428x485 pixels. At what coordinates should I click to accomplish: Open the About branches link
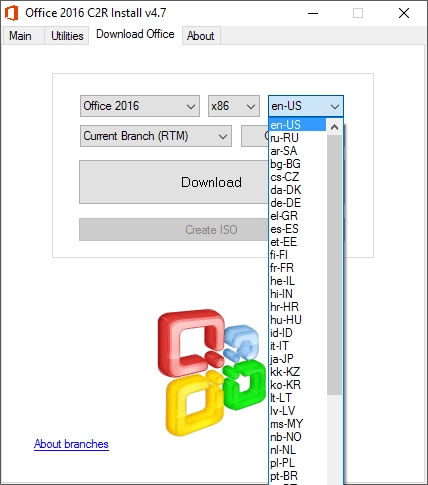click(71, 444)
